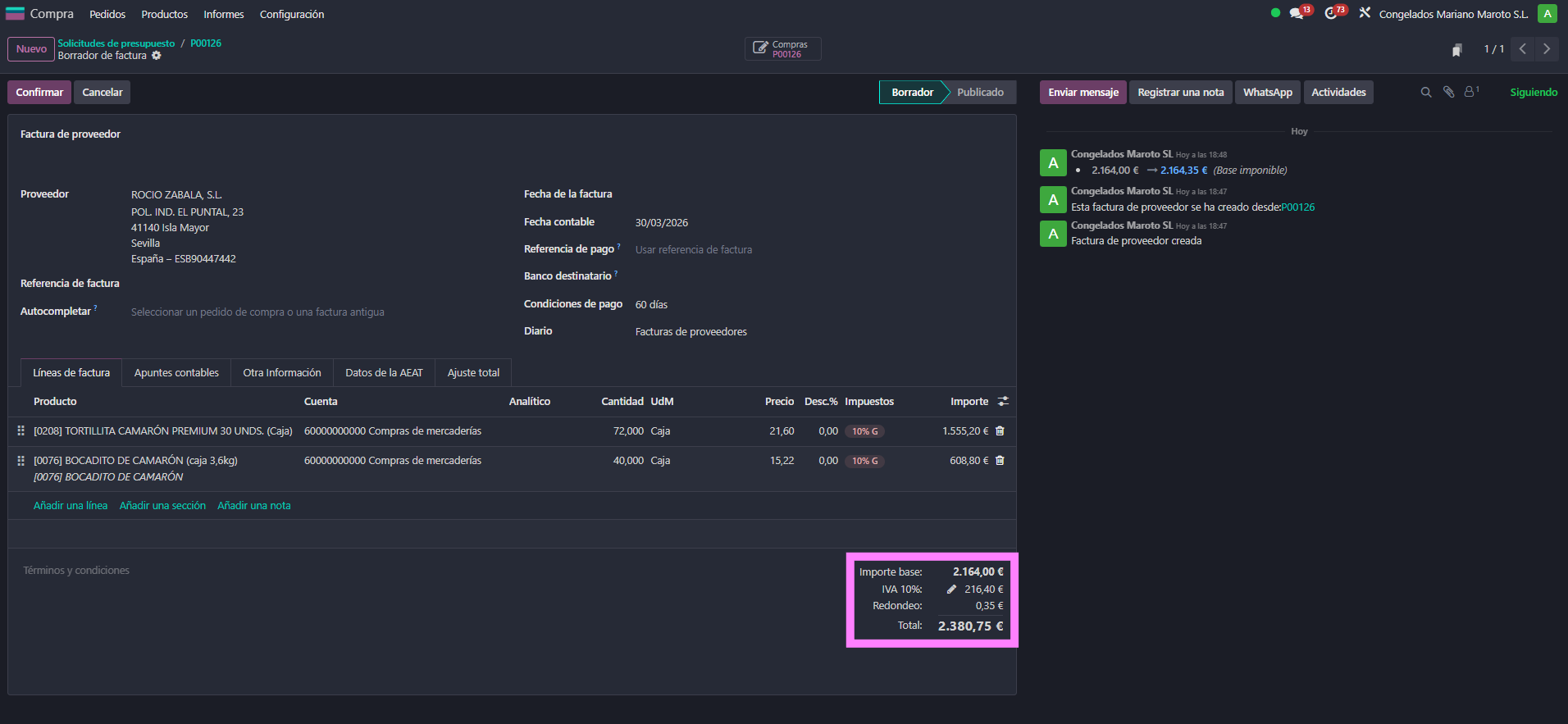
Task: Open the Autocompletar purchase order selector
Action: (258, 312)
